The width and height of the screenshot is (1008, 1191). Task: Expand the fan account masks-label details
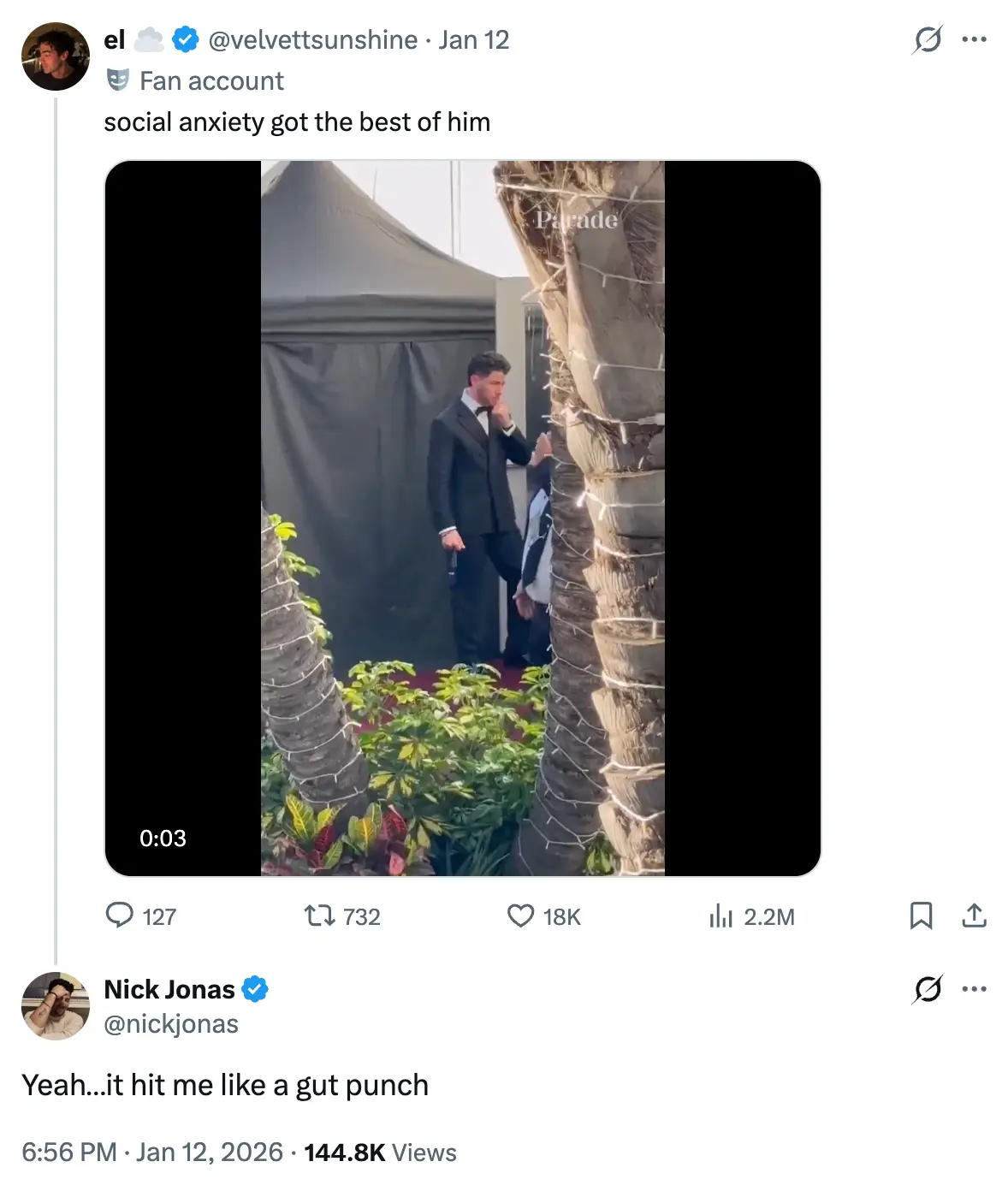(193, 80)
